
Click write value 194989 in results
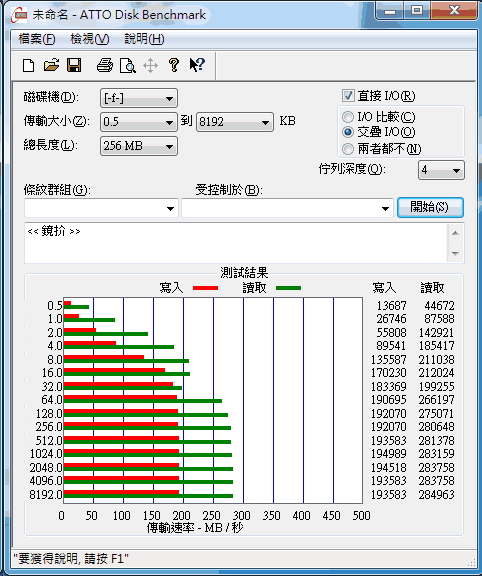tap(389, 454)
